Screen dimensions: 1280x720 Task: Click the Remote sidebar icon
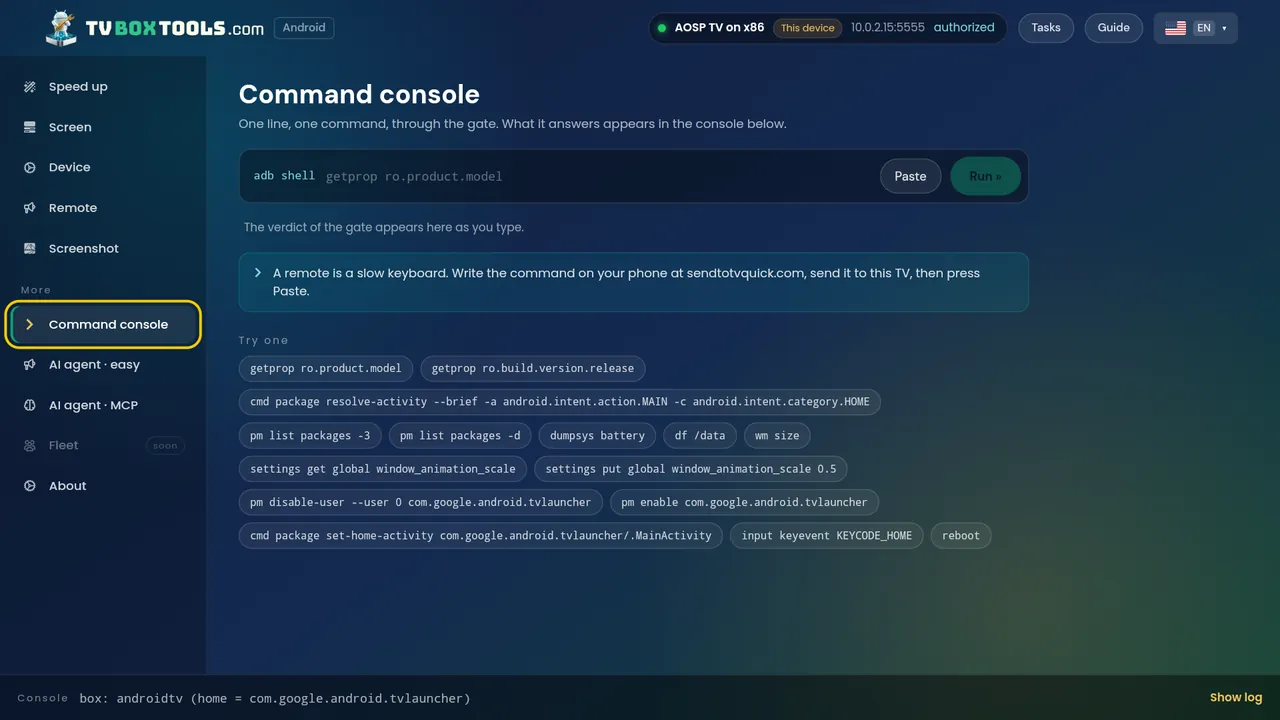30,208
